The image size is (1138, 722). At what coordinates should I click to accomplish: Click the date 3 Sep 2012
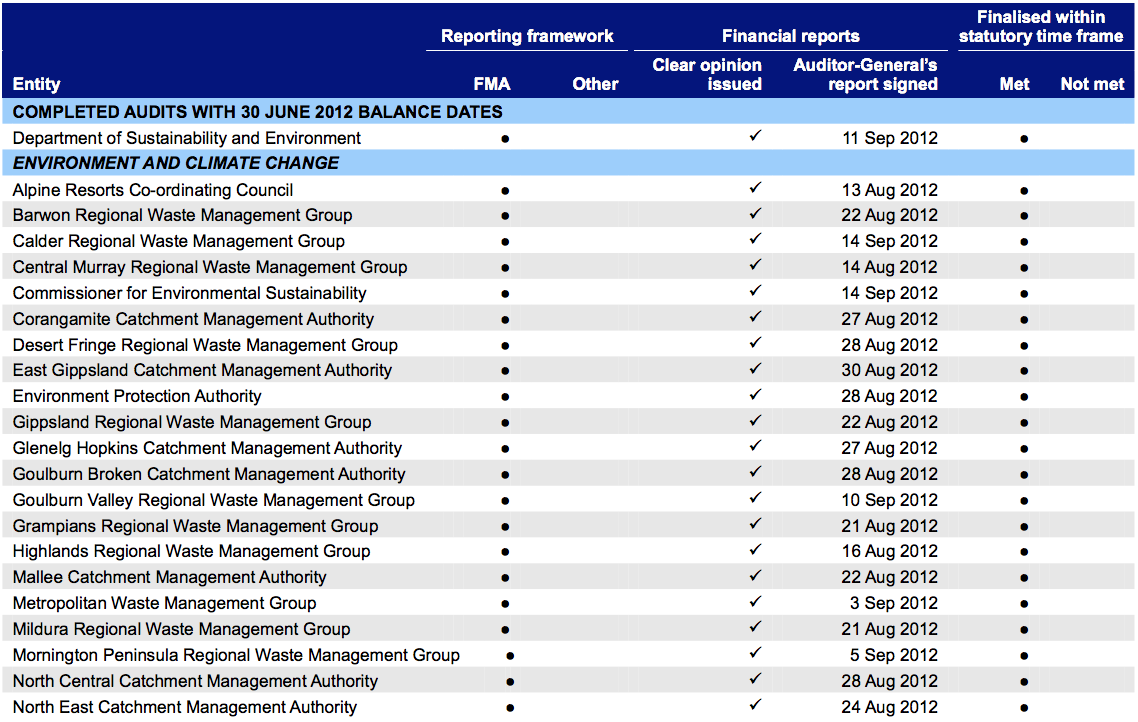894,604
